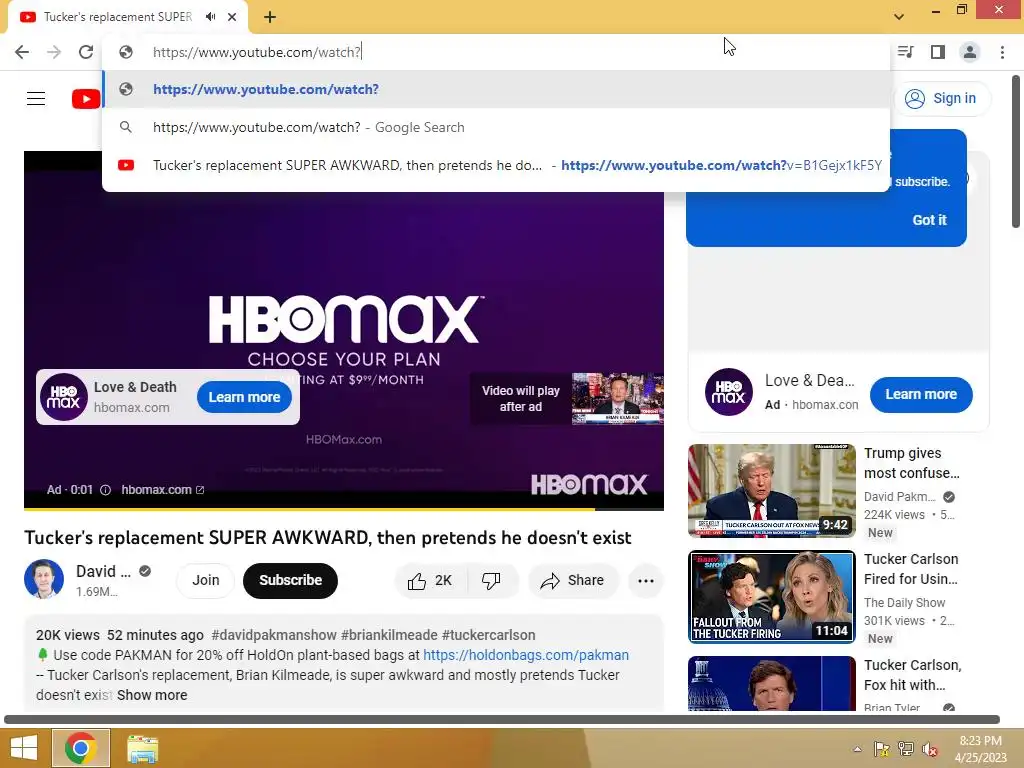The width and height of the screenshot is (1024, 768).
Task: Mute tab audio via speaker icon in tab
Action: [210, 17]
